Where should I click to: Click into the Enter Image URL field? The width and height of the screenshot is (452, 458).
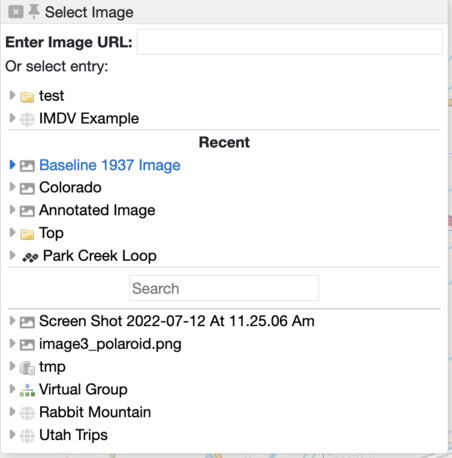click(x=290, y=42)
